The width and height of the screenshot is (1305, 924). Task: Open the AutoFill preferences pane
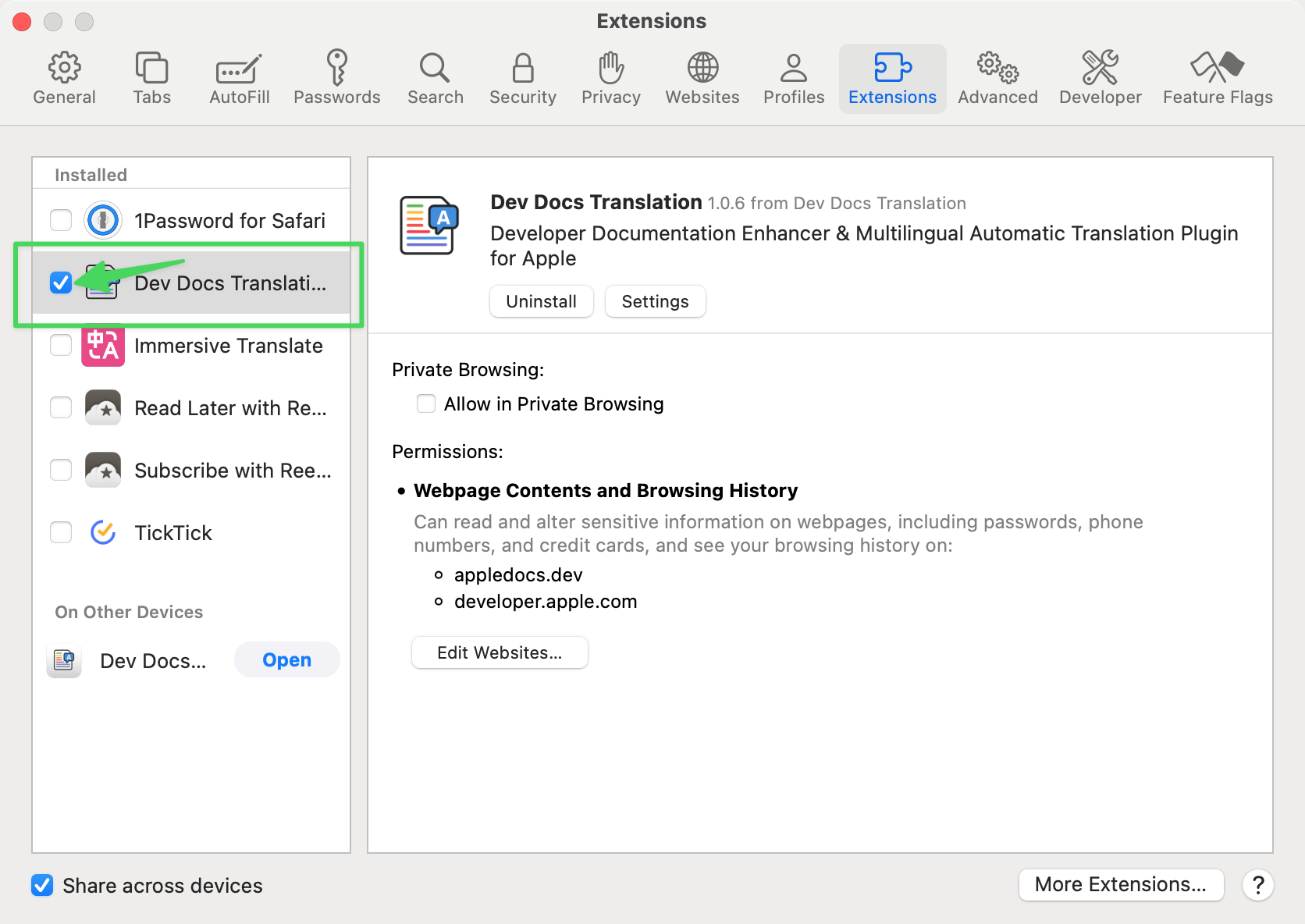tap(239, 69)
